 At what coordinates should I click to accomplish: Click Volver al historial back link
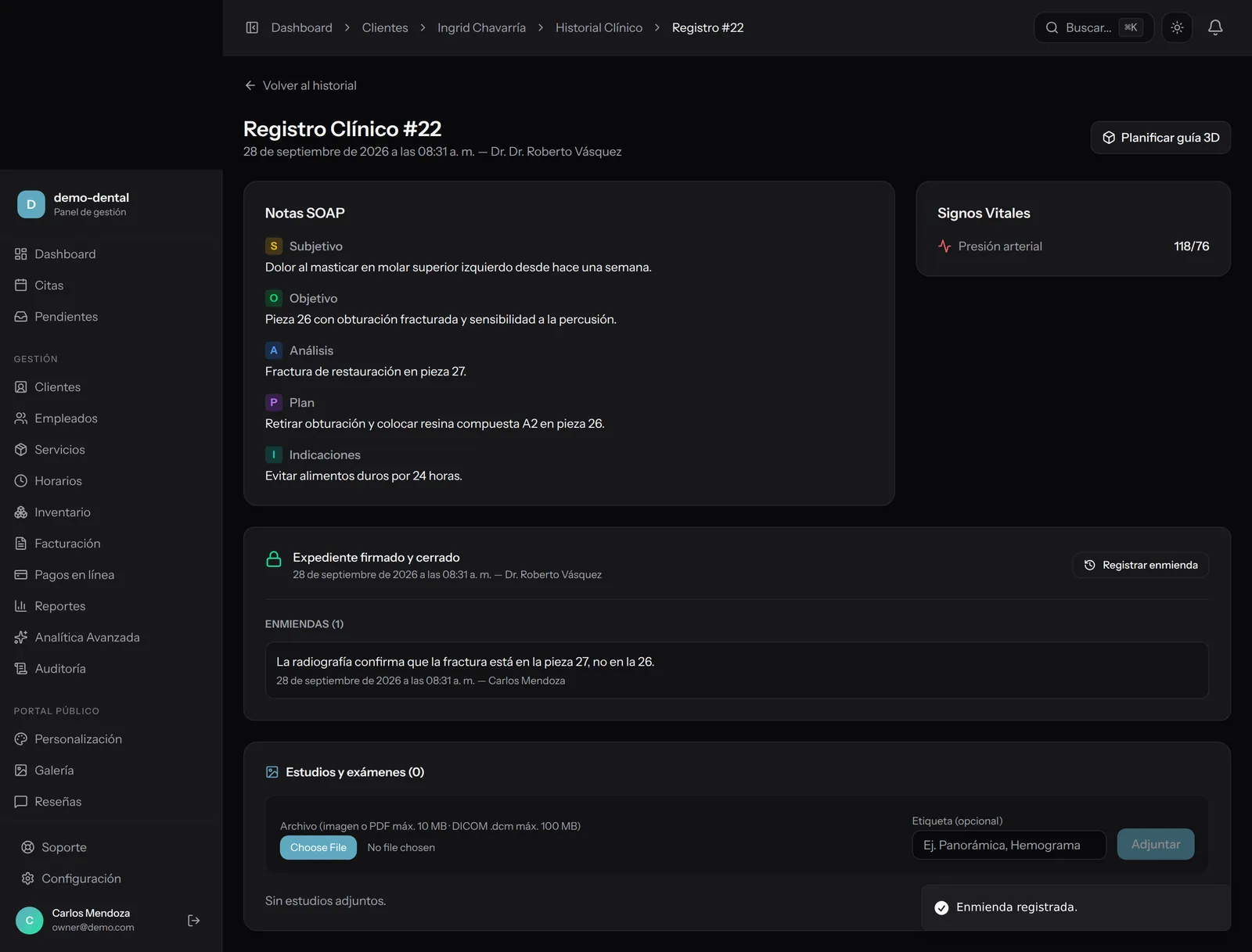coord(300,85)
